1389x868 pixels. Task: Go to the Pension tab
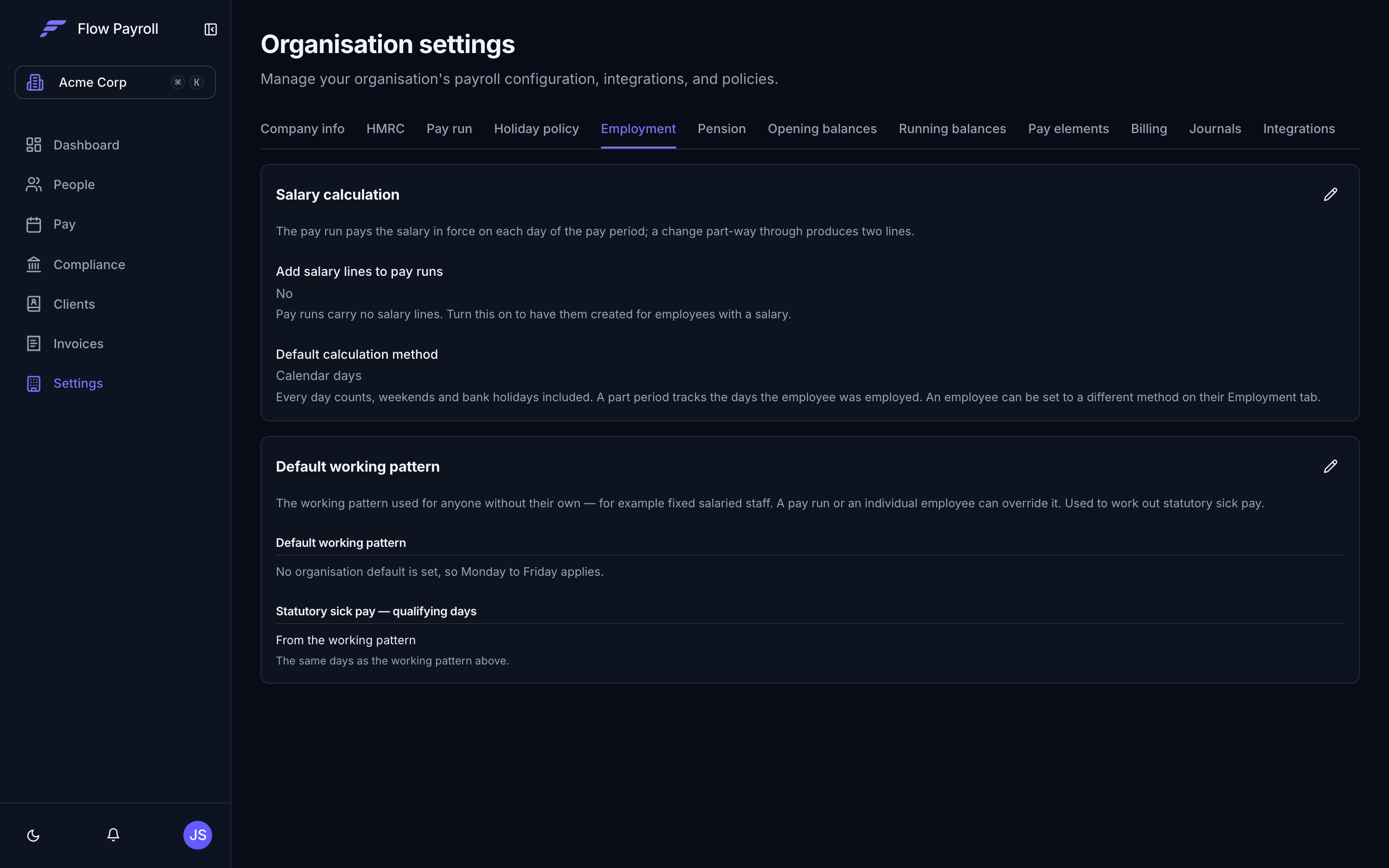coord(722,129)
